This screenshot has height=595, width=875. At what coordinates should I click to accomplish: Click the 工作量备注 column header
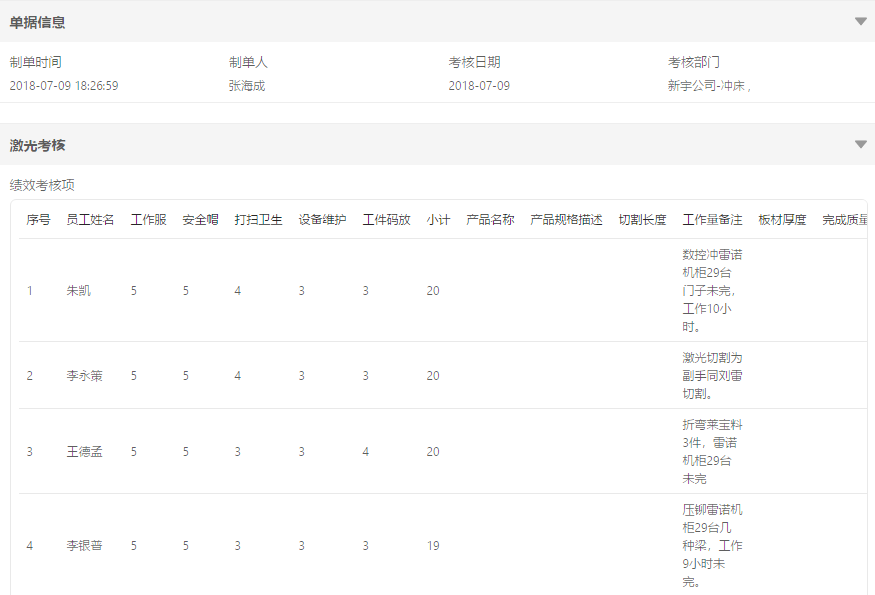[x=712, y=220]
